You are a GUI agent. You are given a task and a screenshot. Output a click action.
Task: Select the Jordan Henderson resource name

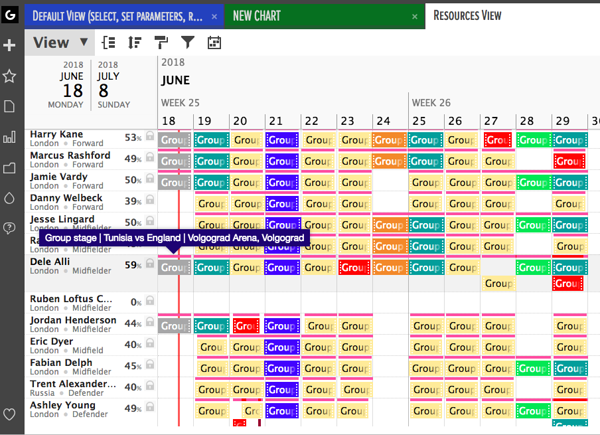[73, 320]
